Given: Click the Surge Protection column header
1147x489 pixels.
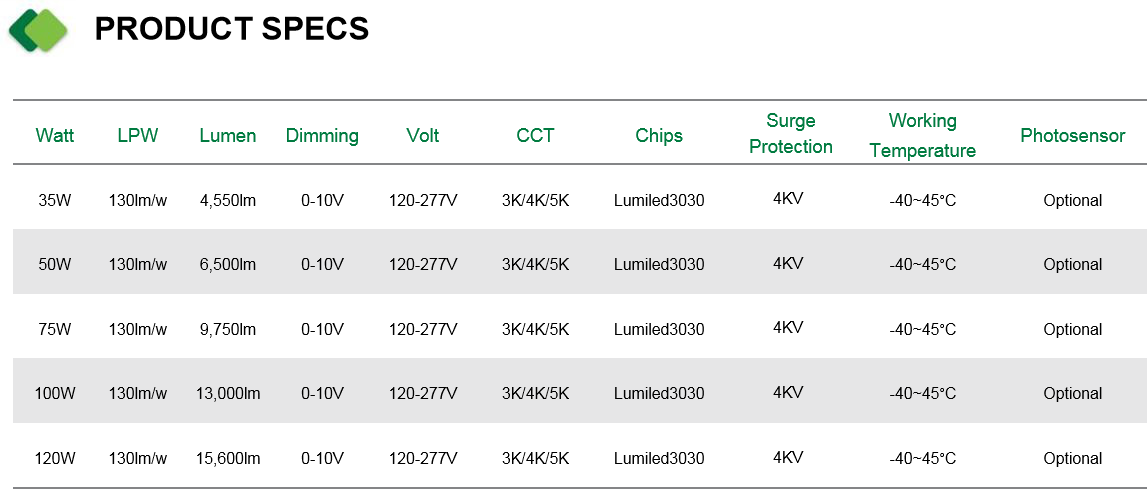Looking at the screenshot, I should click(x=791, y=133).
